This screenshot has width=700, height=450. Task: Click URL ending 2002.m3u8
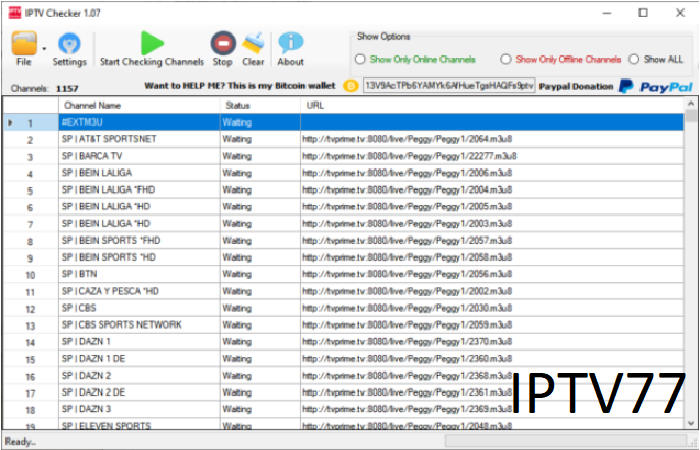pyautogui.click(x=492, y=291)
